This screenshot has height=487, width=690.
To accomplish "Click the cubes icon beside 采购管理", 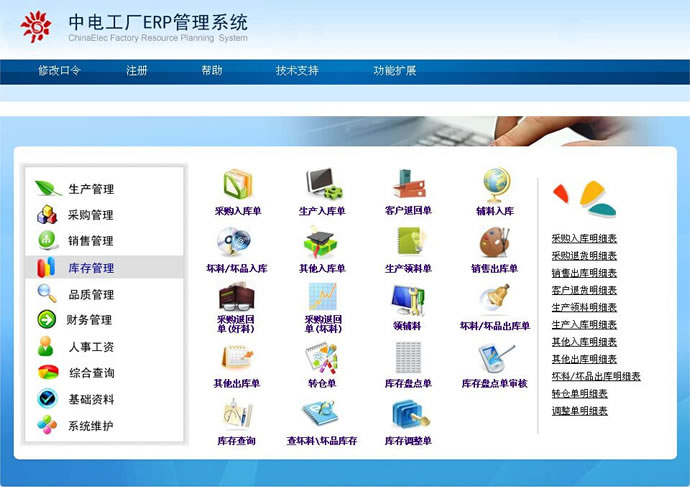I will [47, 215].
